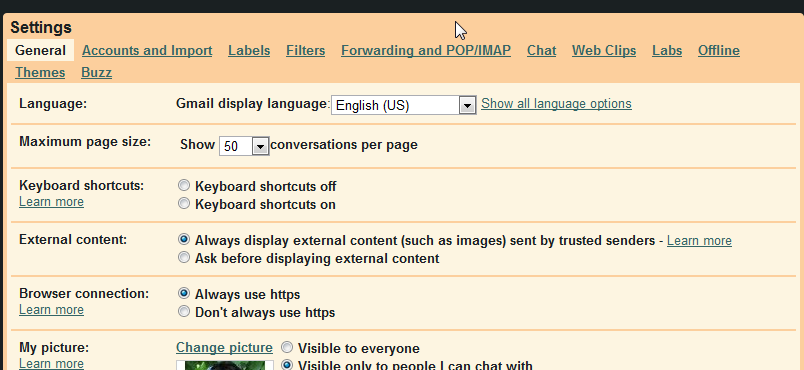Click the Maximum page size: label
This screenshot has width=804, height=370.
(85, 141)
